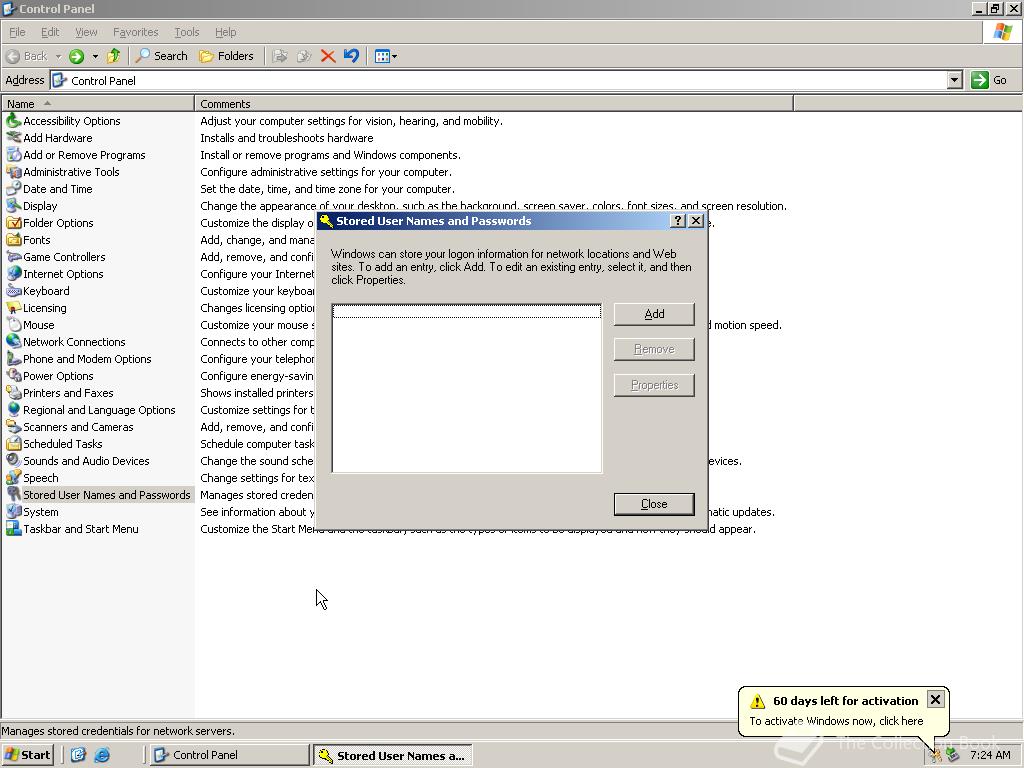The image size is (1024, 768).
Task: Open the Favorites menu
Action: (x=135, y=32)
